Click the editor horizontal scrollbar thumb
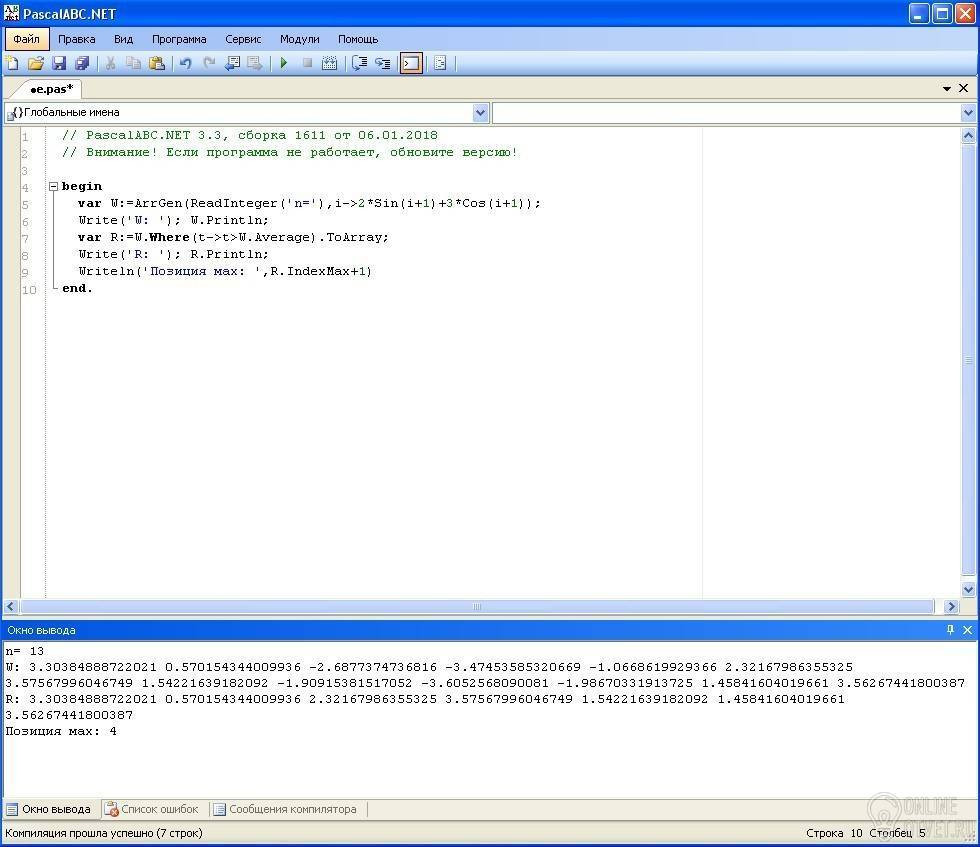980x847 pixels. [478, 606]
